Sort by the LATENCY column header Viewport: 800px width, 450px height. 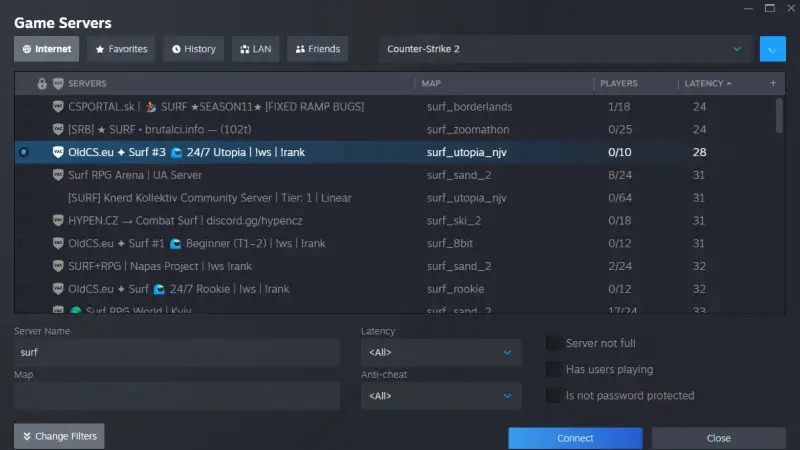(704, 83)
